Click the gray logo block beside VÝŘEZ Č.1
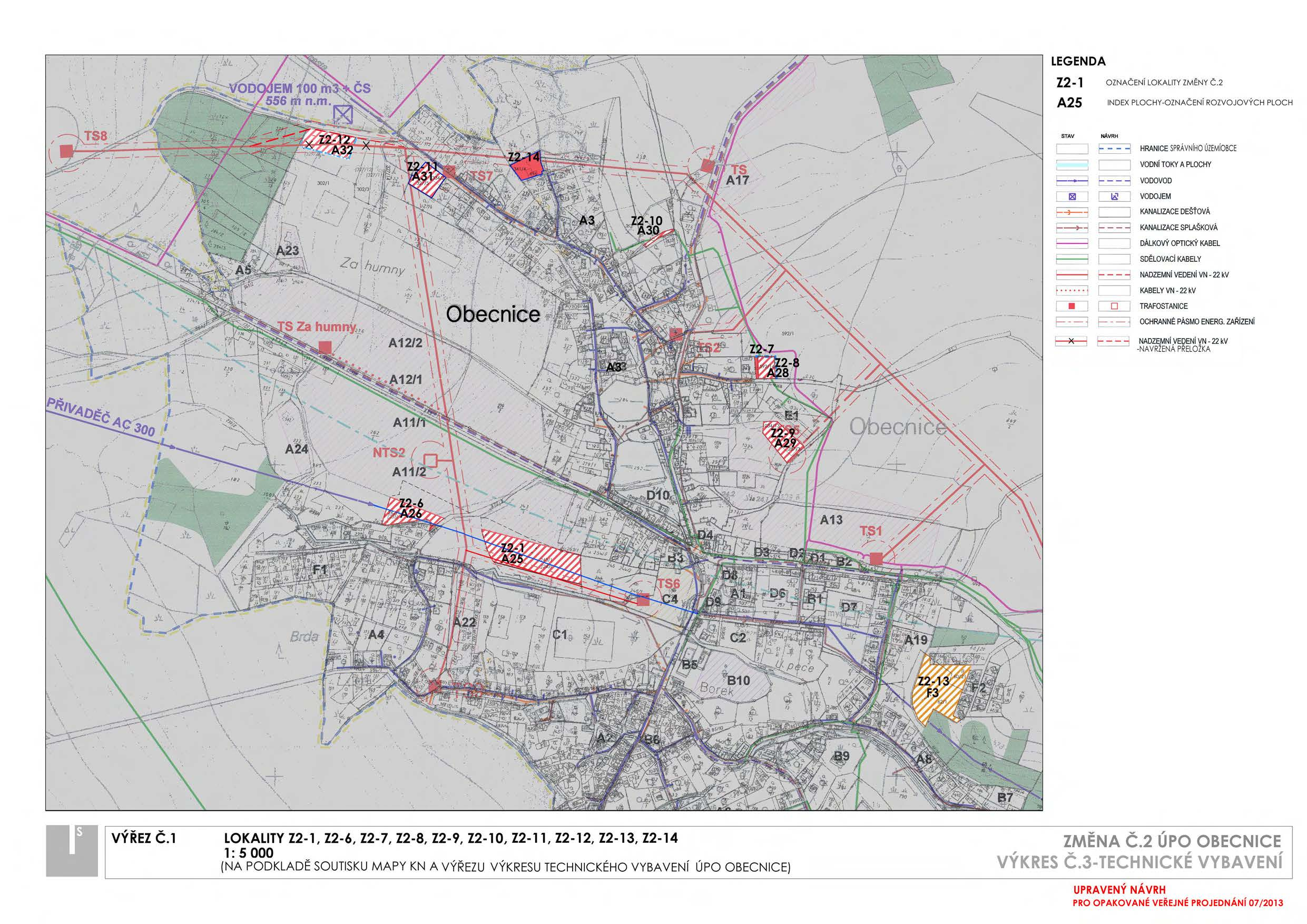Screen dimensions: 1307x924 pos(72,851)
